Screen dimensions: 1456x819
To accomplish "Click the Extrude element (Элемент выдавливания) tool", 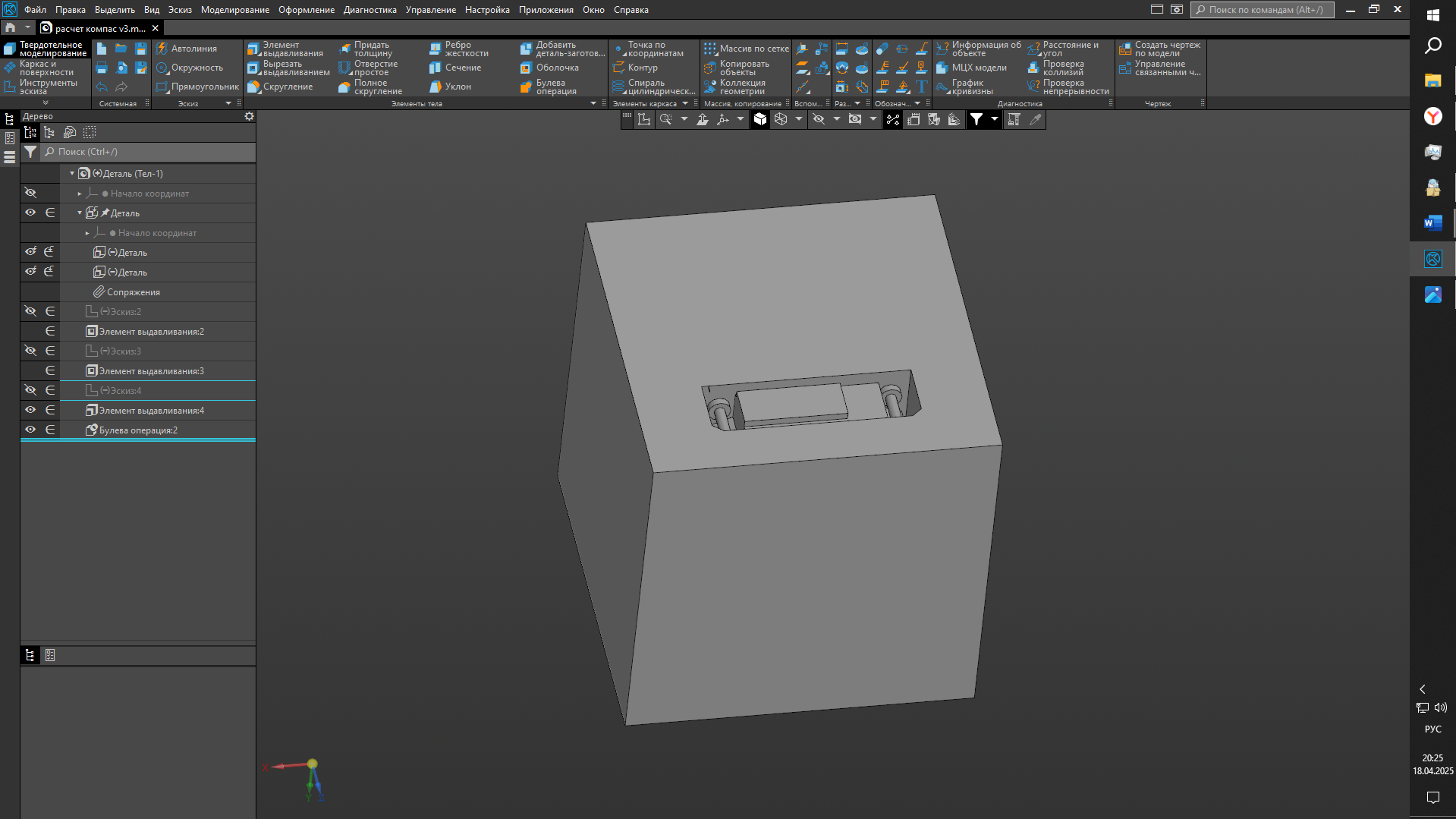I will click(x=285, y=49).
